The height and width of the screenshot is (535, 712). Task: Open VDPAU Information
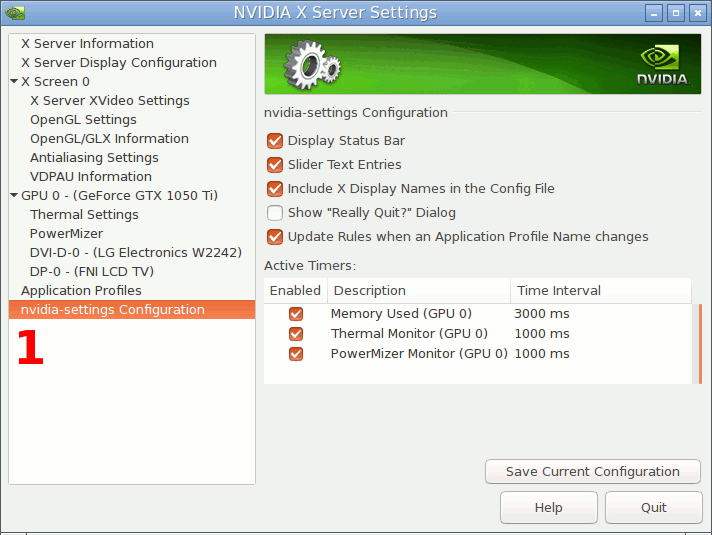coord(91,177)
